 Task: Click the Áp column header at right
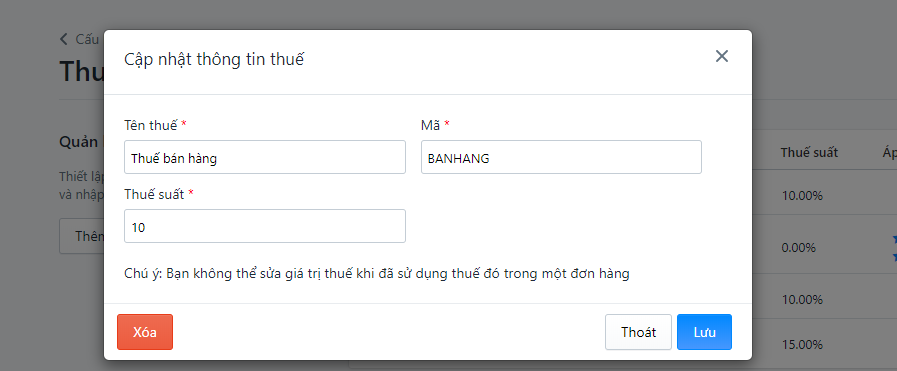890,152
